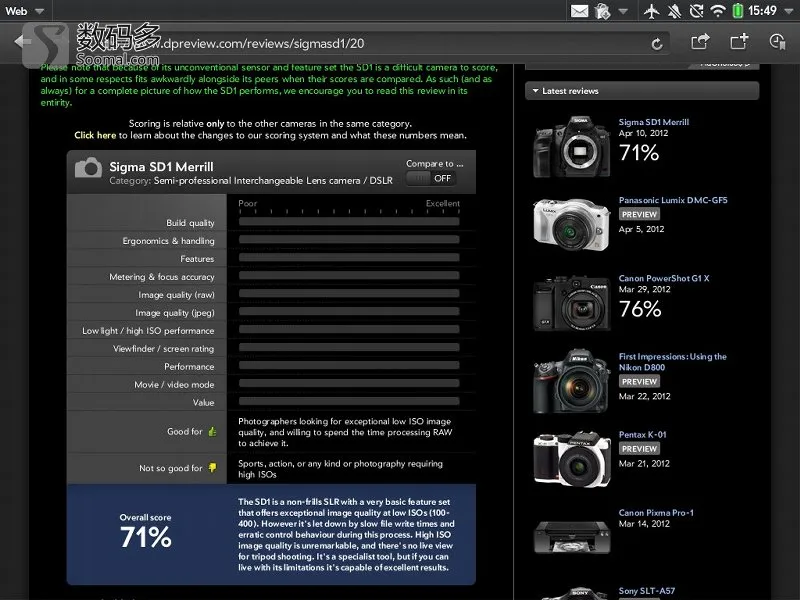The width and height of the screenshot is (800, 600).
Task: Open the Panasonic Lumix DMC-GF5 link
Action: coord(673,200)
